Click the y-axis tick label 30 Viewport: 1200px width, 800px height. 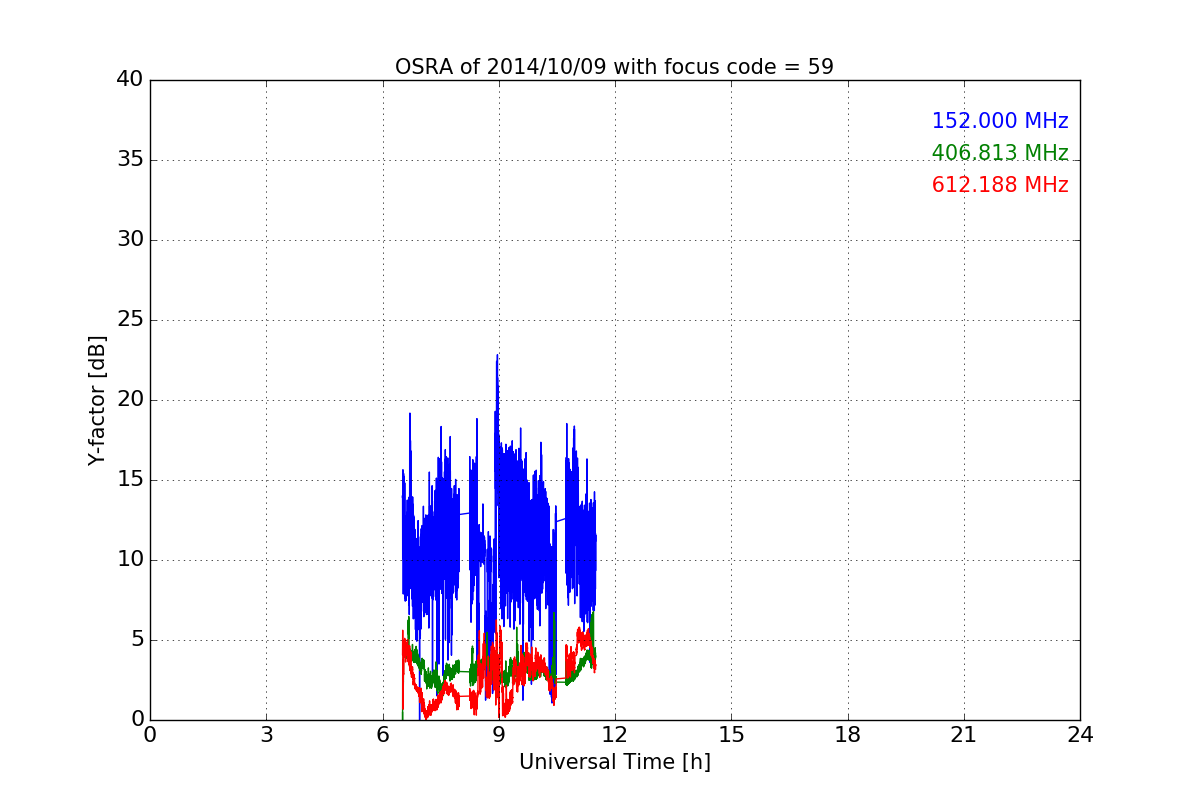[x=130, y=240]
